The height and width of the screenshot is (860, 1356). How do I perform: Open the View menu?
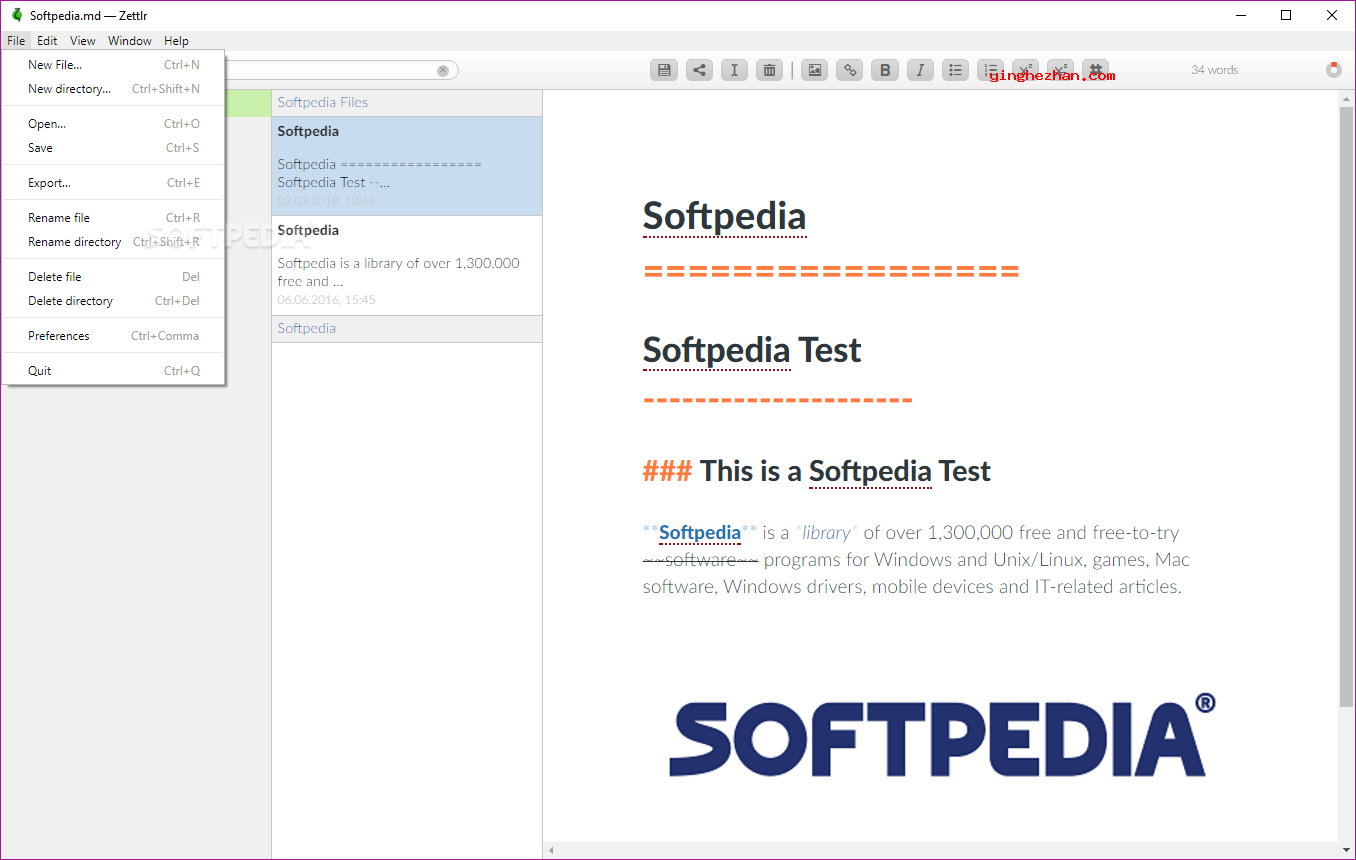coord(83,41)
